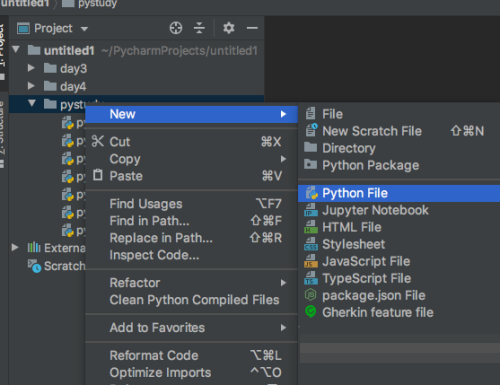Choose Clean Python Compiled Files

191,300
